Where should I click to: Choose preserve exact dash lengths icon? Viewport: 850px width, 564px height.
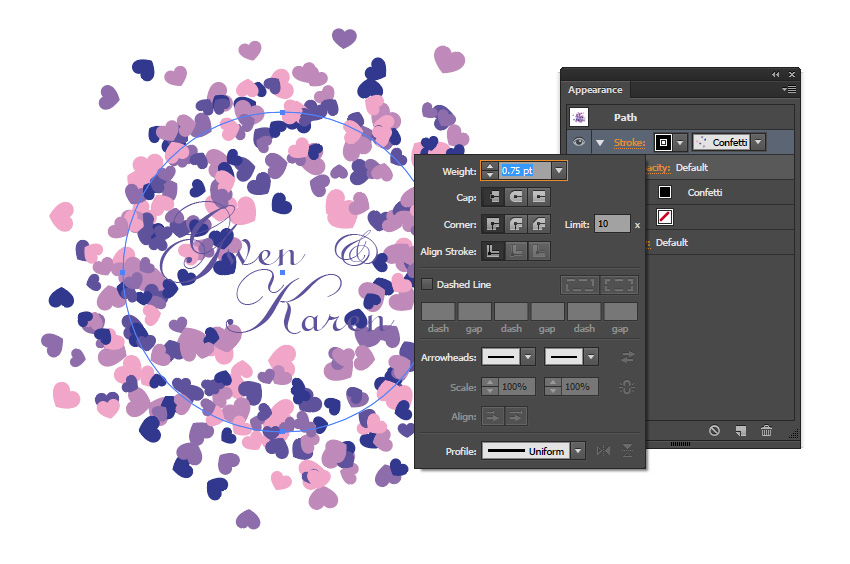[x=579, y=285]
